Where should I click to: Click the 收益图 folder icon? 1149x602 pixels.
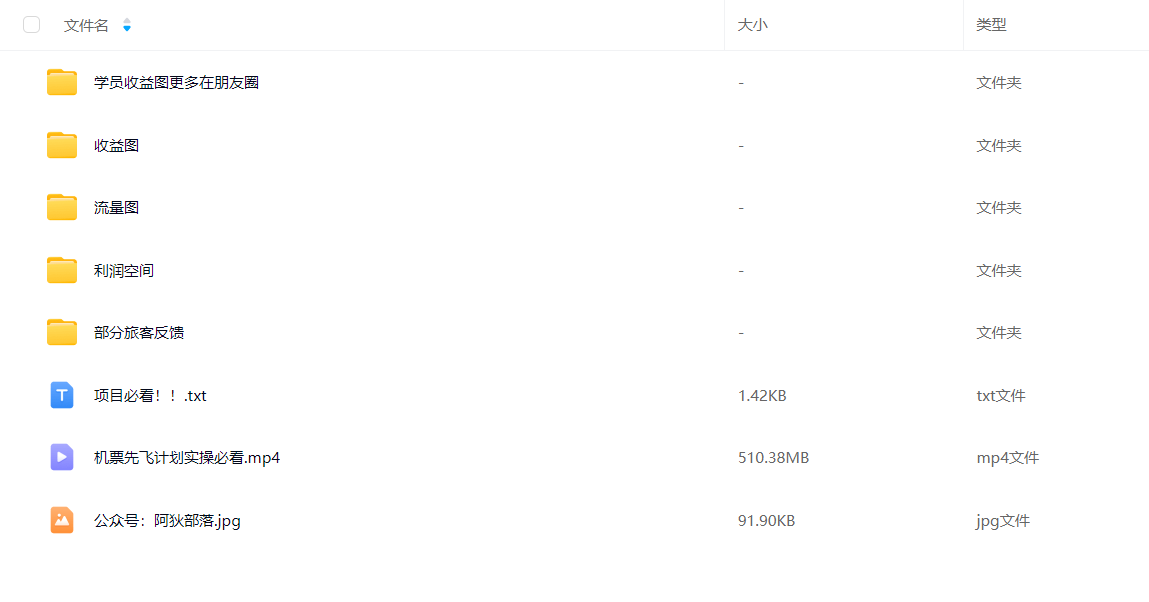click(62, 145)
